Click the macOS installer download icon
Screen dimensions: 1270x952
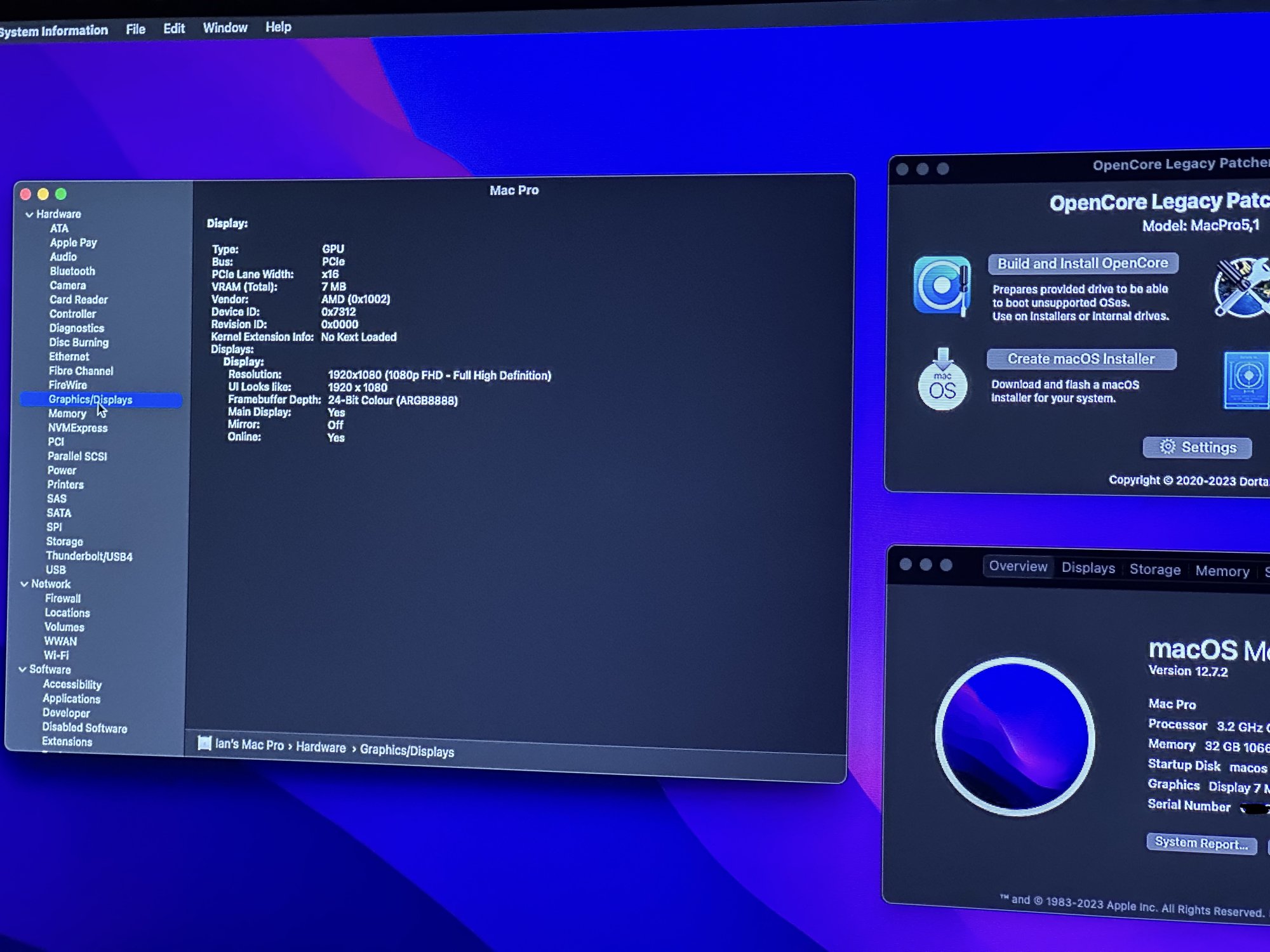(943, 380)
